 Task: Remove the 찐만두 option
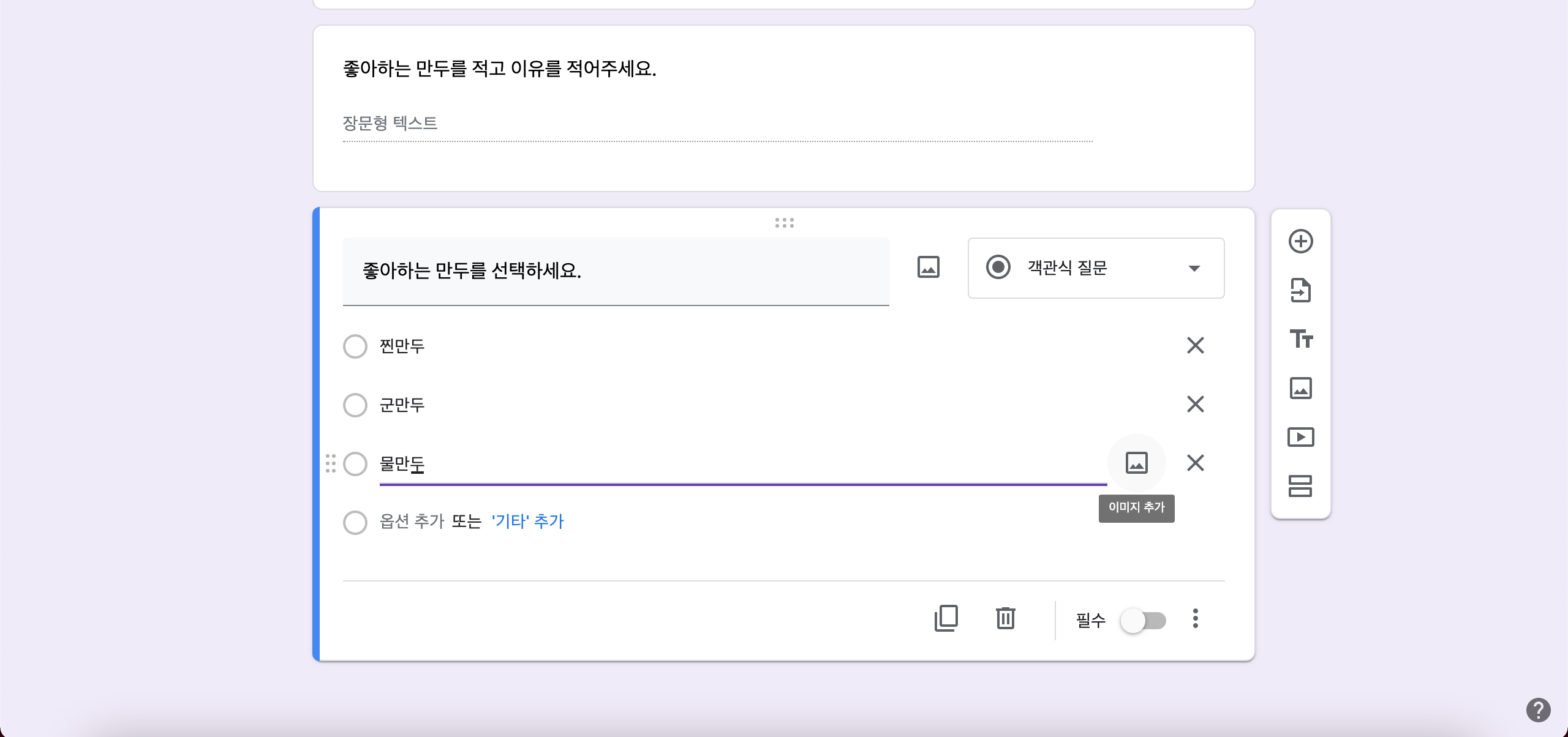(1195, 345)
